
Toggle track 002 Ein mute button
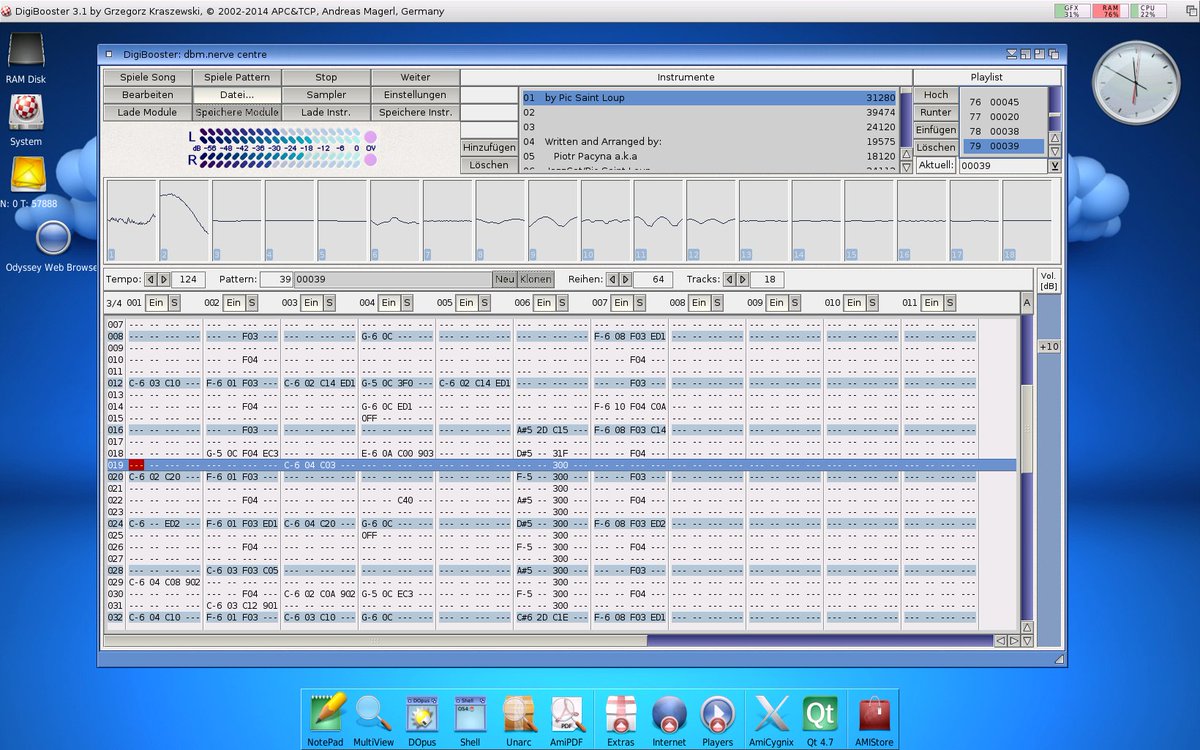click(233, 303)
